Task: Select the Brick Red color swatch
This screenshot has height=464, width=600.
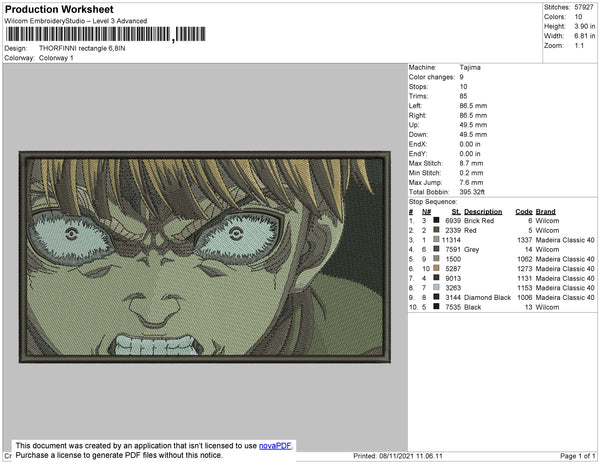Action: pyautogui.click(x=436, y=221)
